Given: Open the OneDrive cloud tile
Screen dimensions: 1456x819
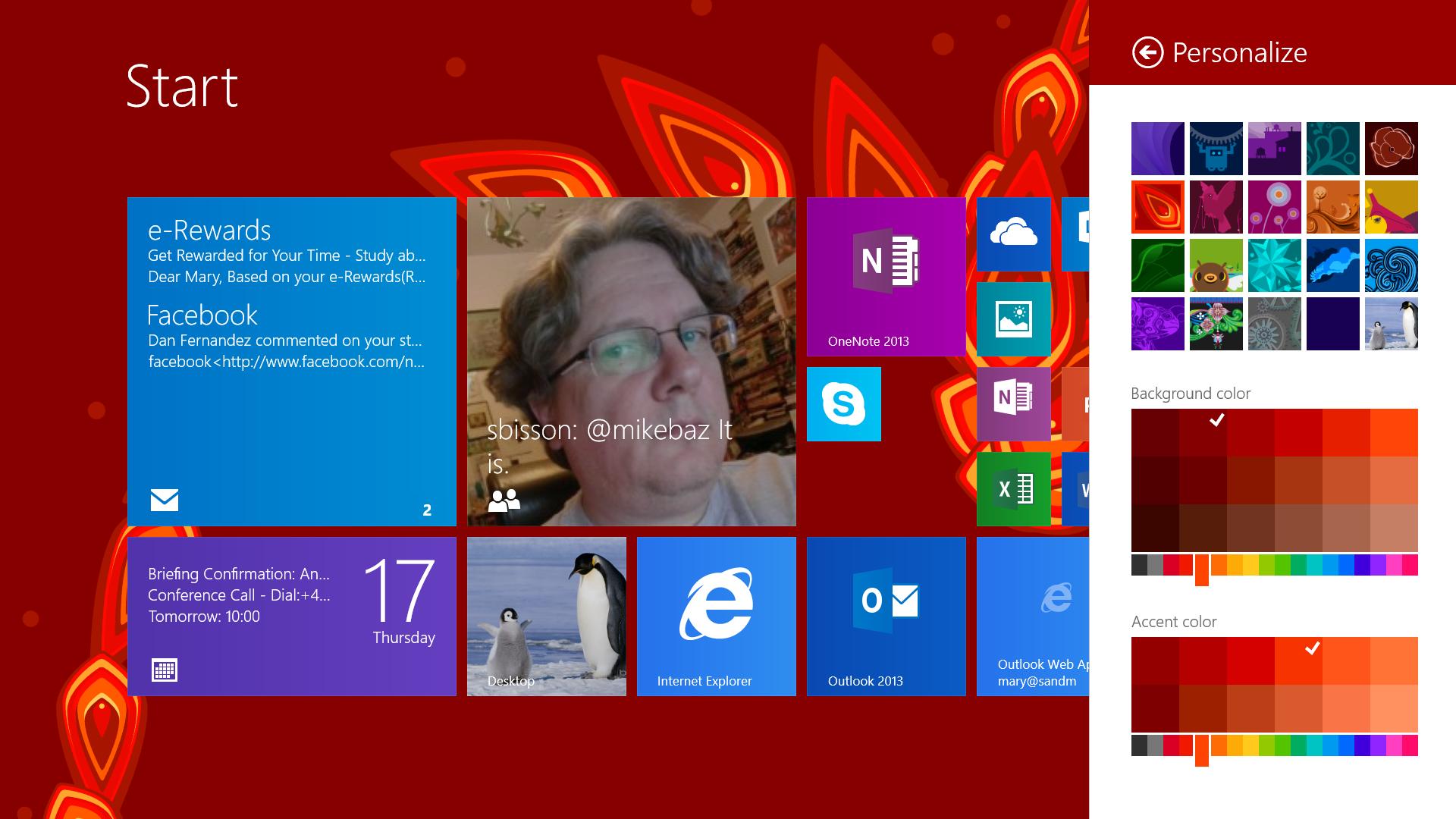Looking at the screenshot, I should [x=1013, y=234].
